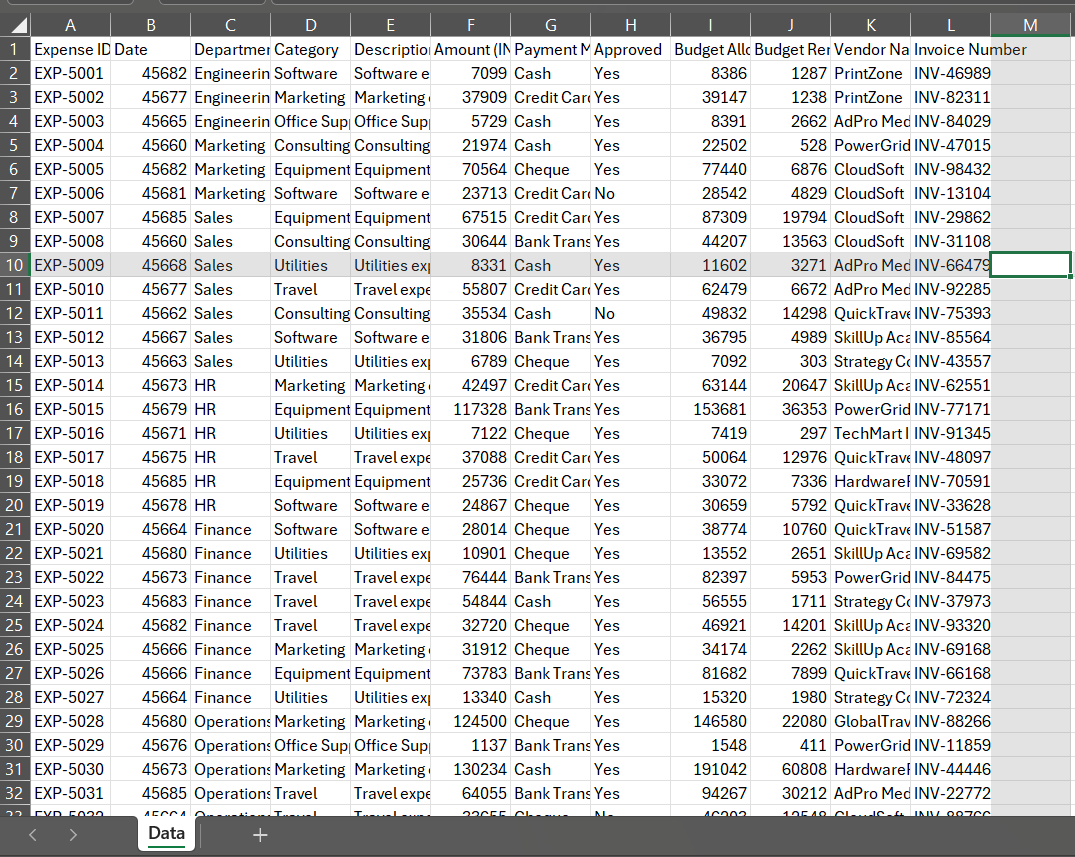Image resolution: width=1075 pixels, height=857 pixels.
Task: Select the active empty cell M10
Action: [1030, 265]
